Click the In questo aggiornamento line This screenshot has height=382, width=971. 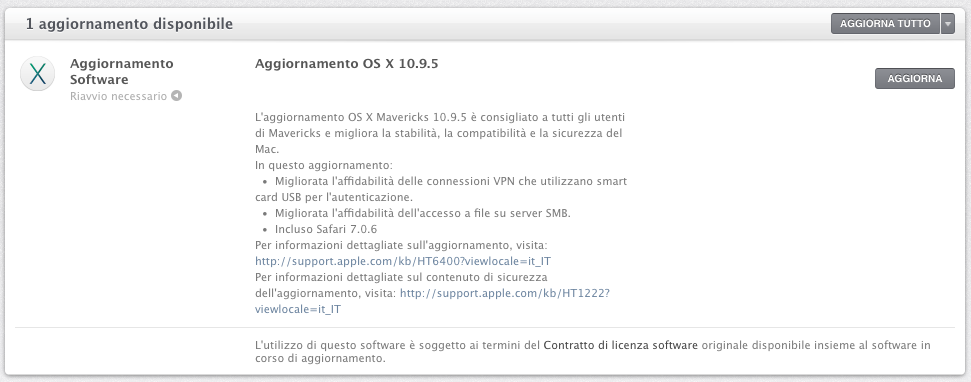324,165
